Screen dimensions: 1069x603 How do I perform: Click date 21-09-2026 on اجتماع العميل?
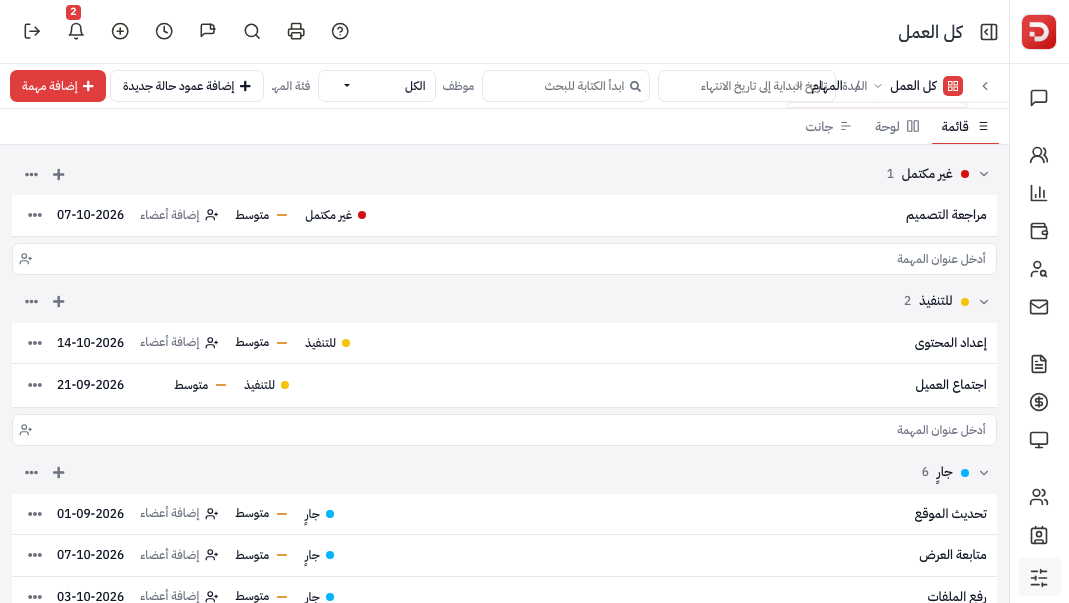tap(91, 385)
